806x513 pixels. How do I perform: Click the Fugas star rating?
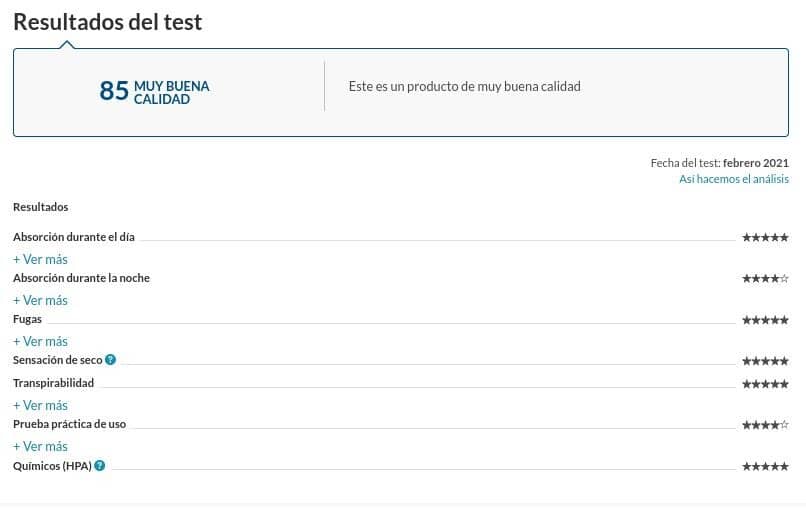tap(765, 320)
